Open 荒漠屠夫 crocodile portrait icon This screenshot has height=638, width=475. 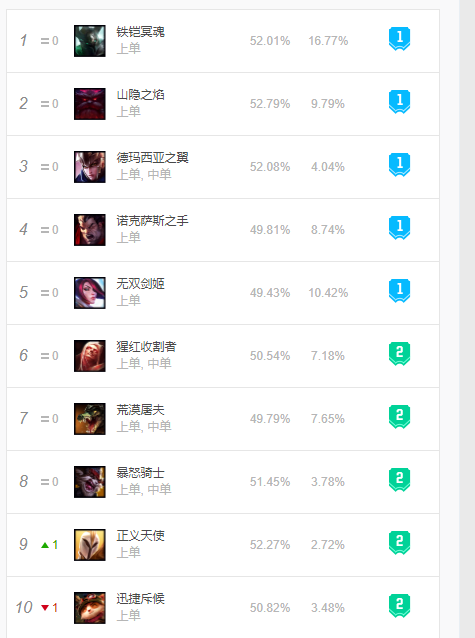coord(90,419)
